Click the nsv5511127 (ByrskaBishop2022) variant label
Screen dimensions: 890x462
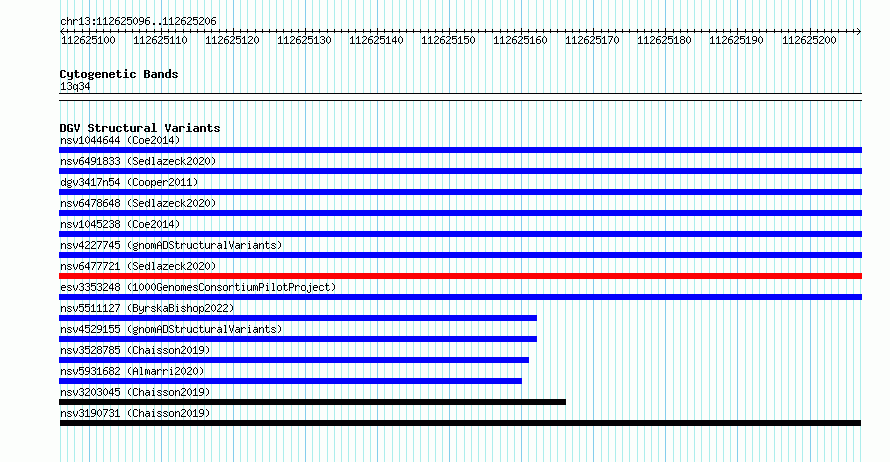(147, 308)
